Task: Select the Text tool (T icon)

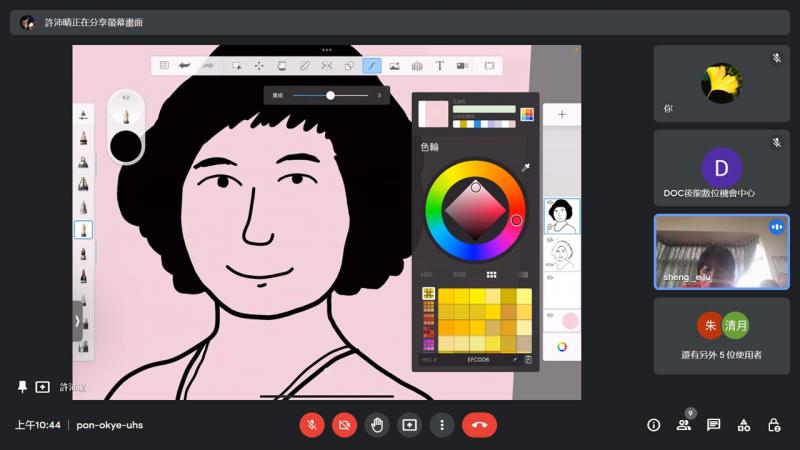Action: pyautogui.click(x=439, y=66)
